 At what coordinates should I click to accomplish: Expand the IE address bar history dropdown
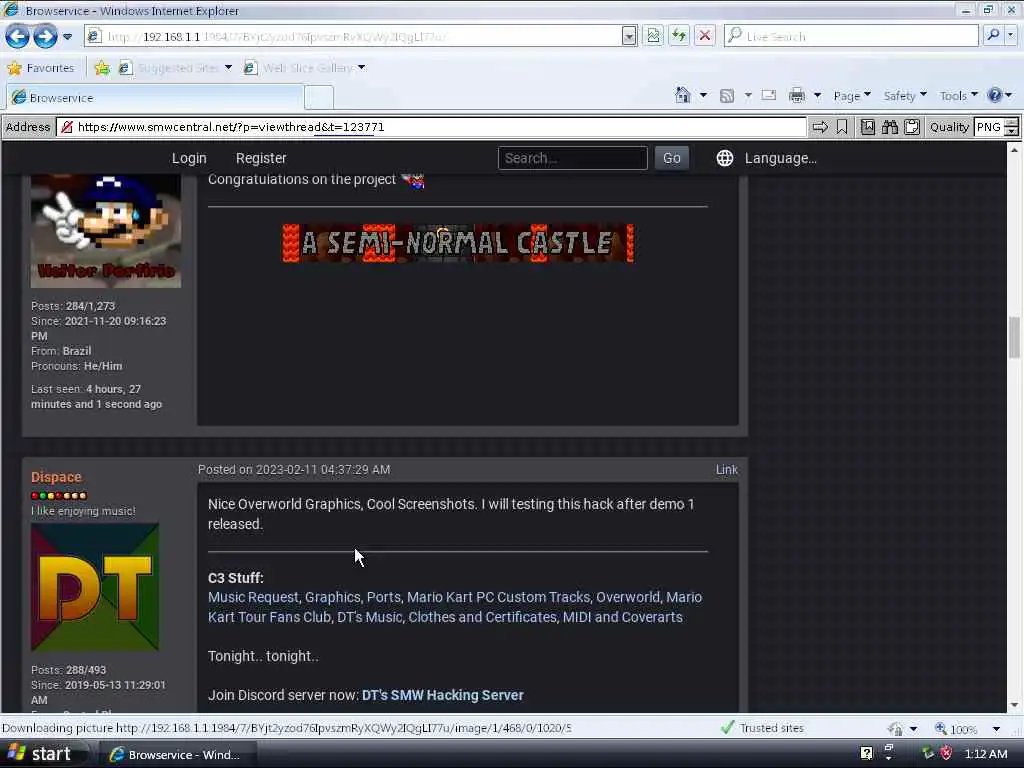point(629,36)
